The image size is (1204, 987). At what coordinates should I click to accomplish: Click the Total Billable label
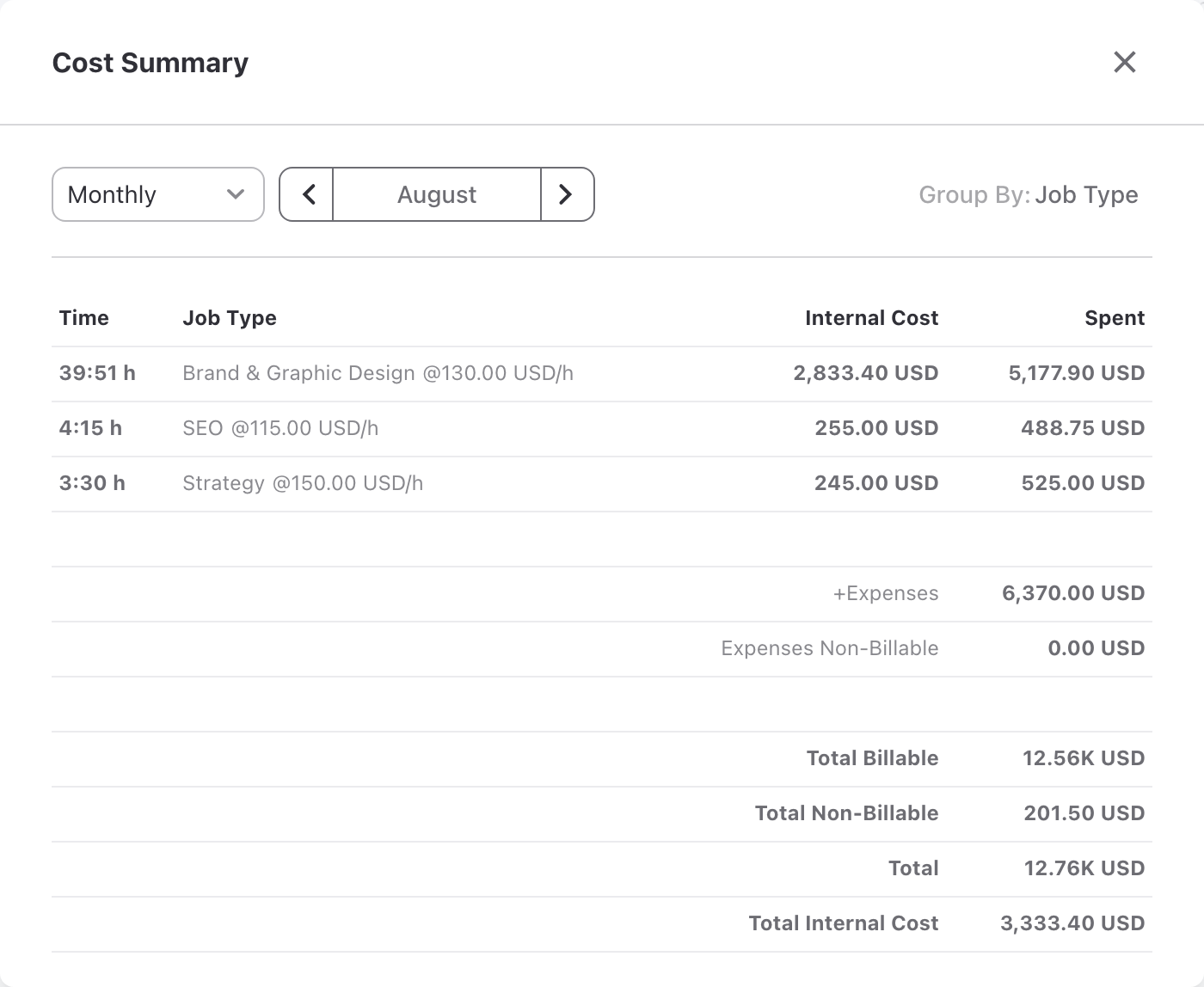pyautogui.click(x=872, y=758)
